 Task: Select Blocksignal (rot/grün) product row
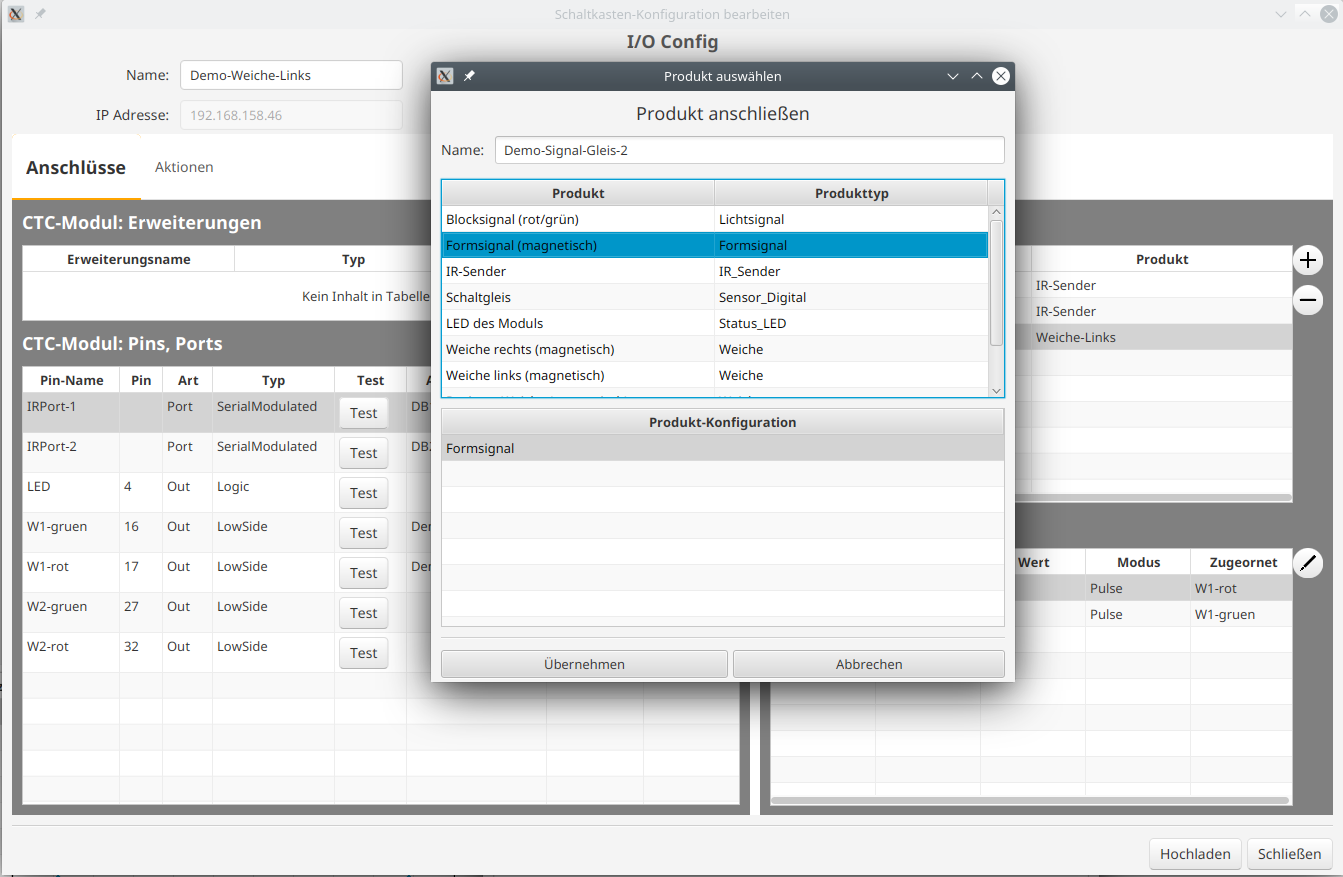[577, 219]
